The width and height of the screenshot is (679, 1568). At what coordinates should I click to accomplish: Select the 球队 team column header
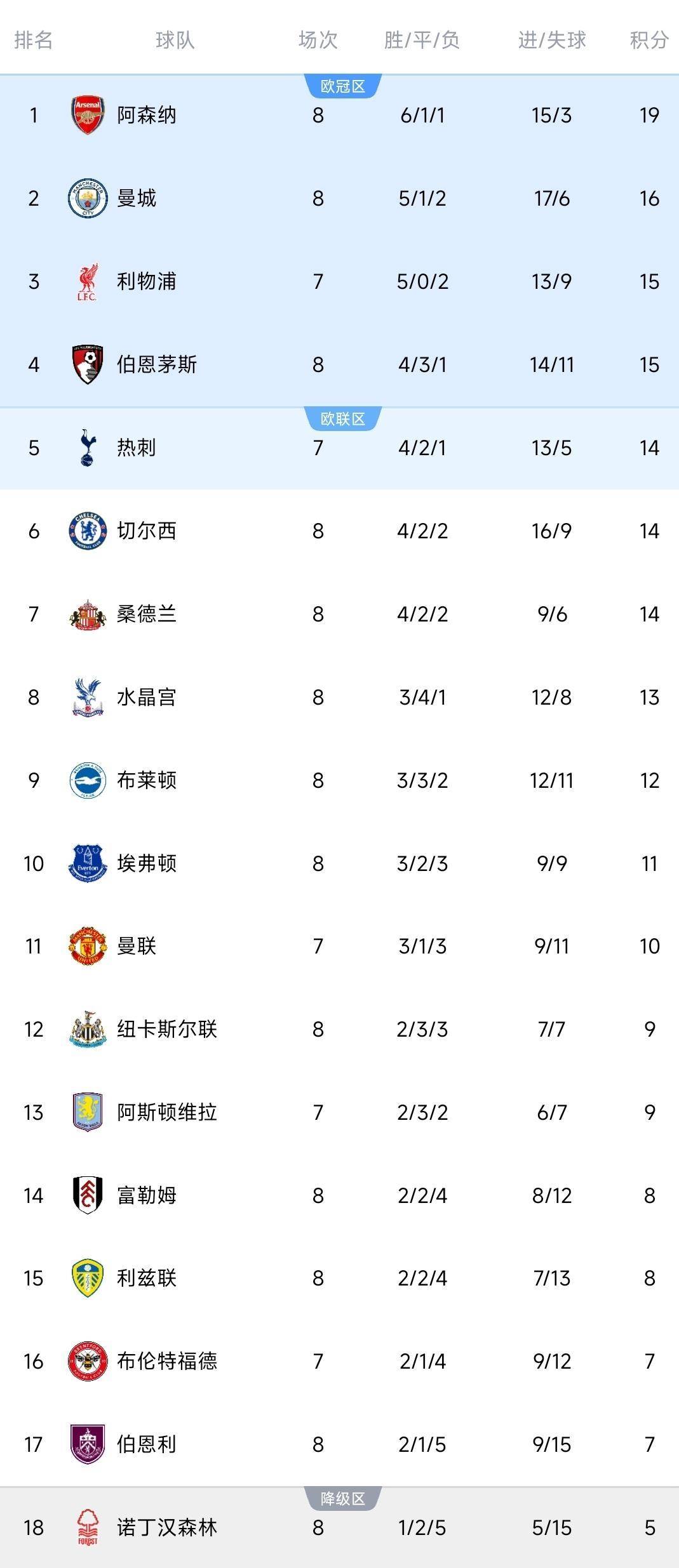[x=175, y=40]
